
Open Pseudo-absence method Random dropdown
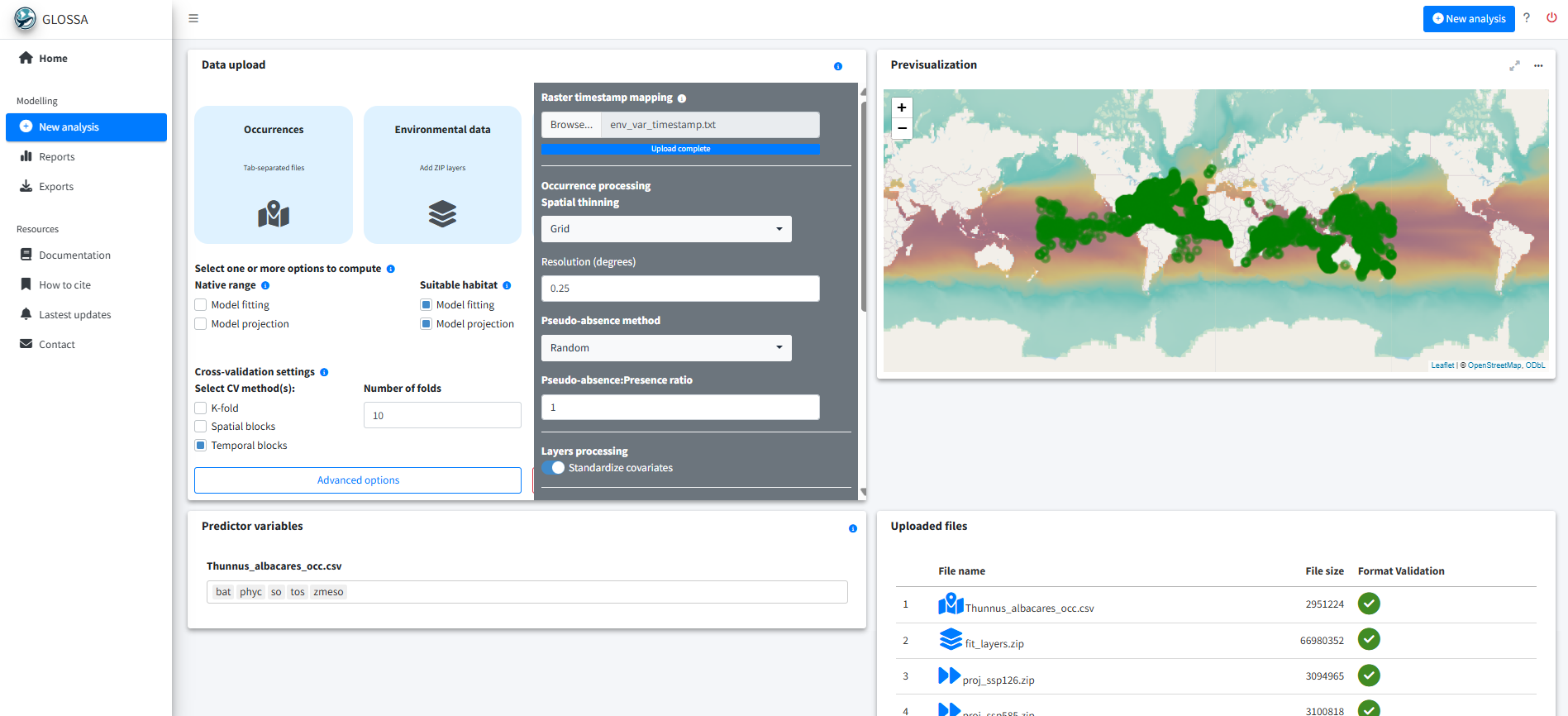(666, 348)
